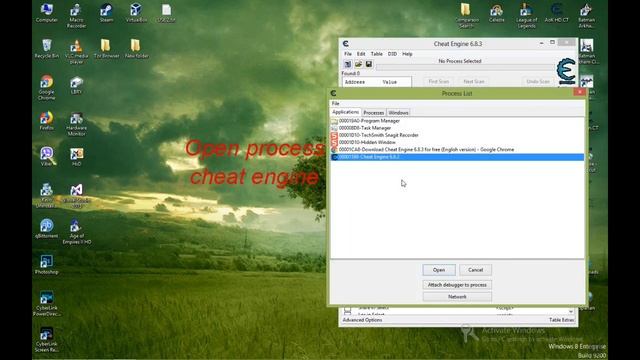The height and width of the screenshot is (360, 640).
Task: Launch the League of Legends desktop shortcut
Action: pyautogui.click(x=526, y=16)
